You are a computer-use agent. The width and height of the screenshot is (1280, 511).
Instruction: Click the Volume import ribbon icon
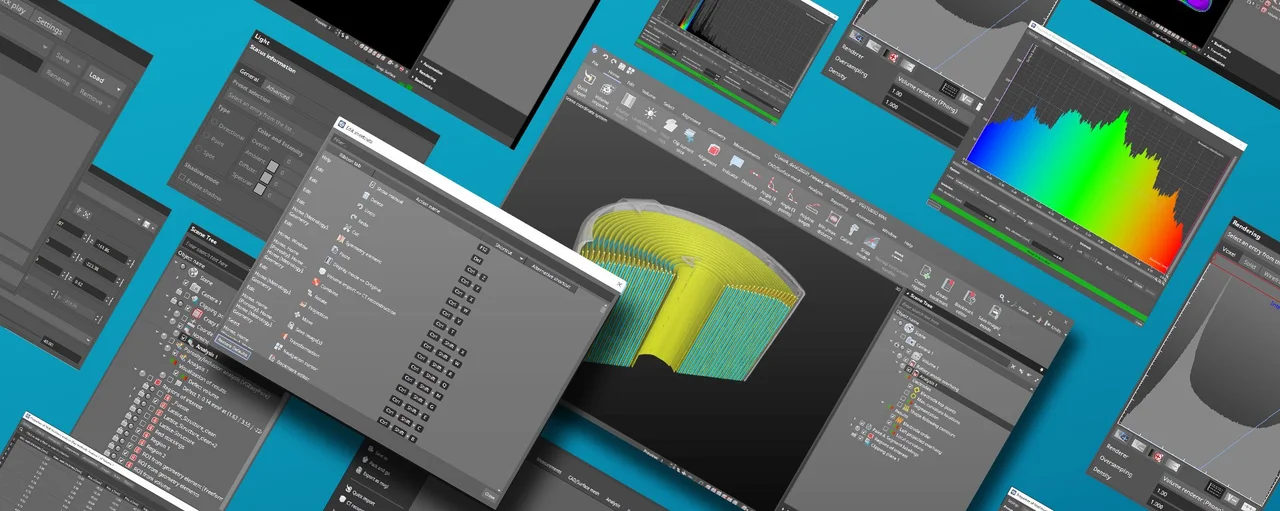pos(606,89)
